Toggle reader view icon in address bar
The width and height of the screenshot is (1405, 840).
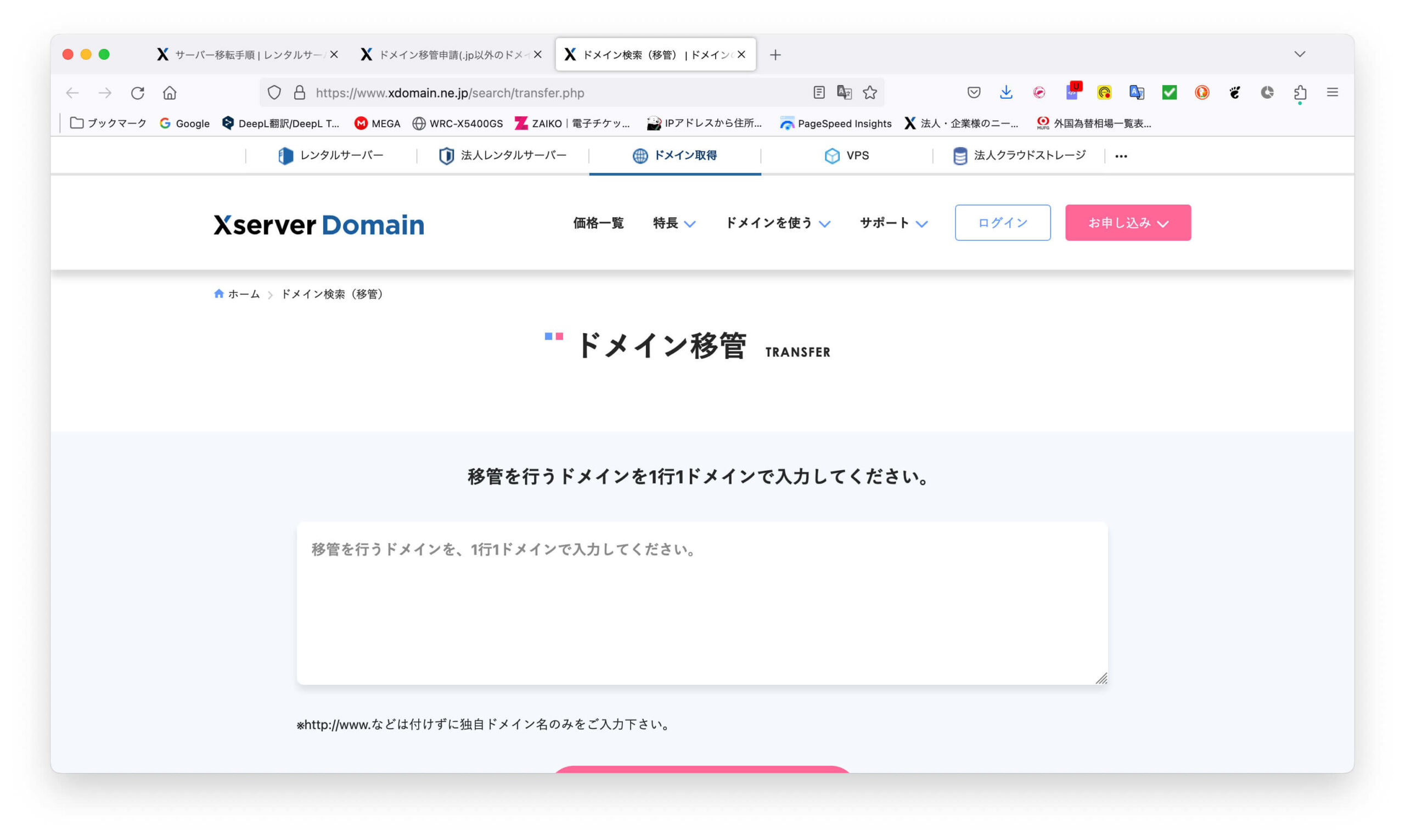(x=818, y=92)
